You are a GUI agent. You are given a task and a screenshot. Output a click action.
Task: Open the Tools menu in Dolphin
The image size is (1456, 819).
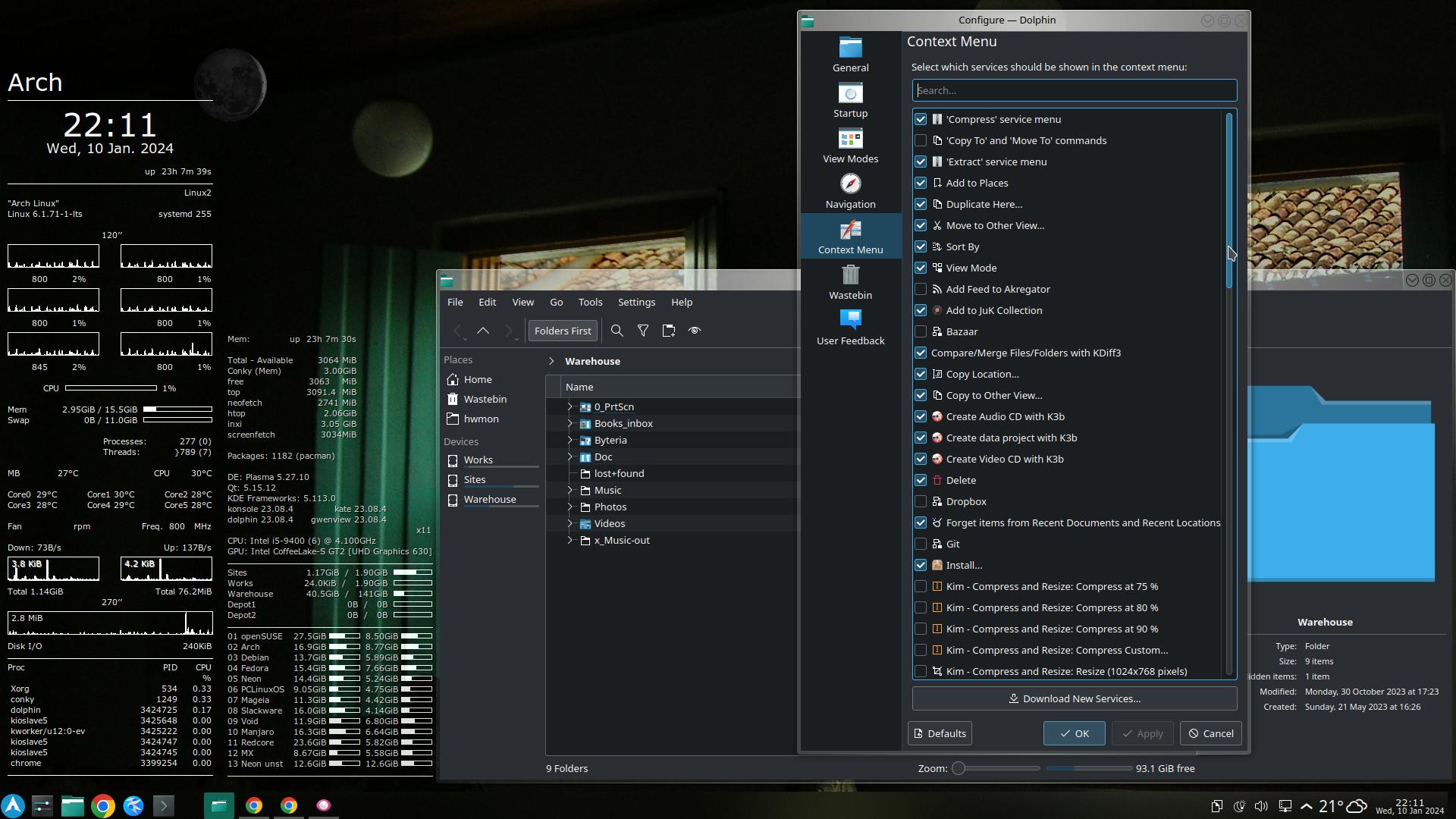click(x=590, y=302)
